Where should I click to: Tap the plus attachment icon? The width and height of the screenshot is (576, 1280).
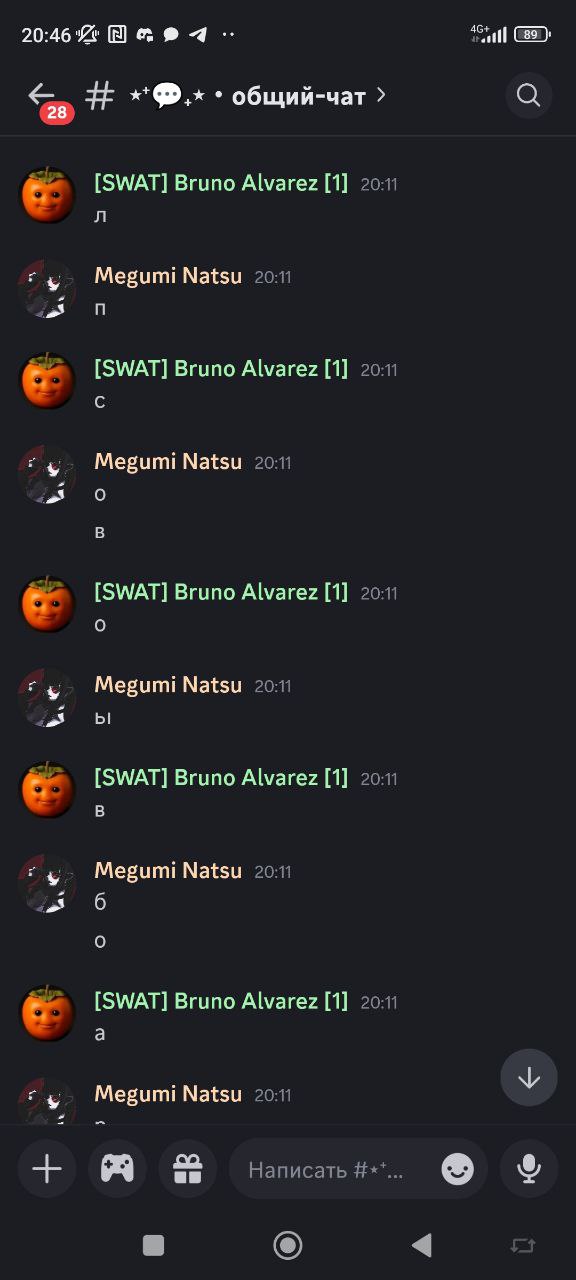47,1168
